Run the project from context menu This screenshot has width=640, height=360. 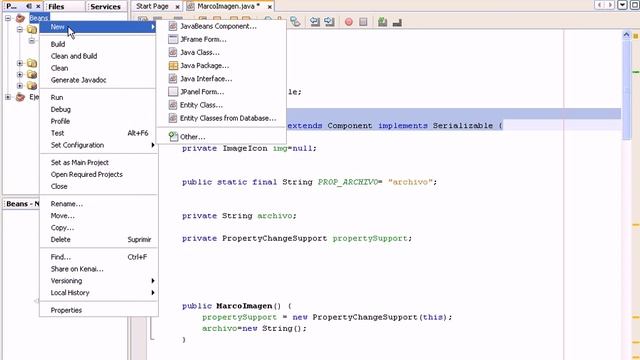pyautogui.click(x=98, y=97)
